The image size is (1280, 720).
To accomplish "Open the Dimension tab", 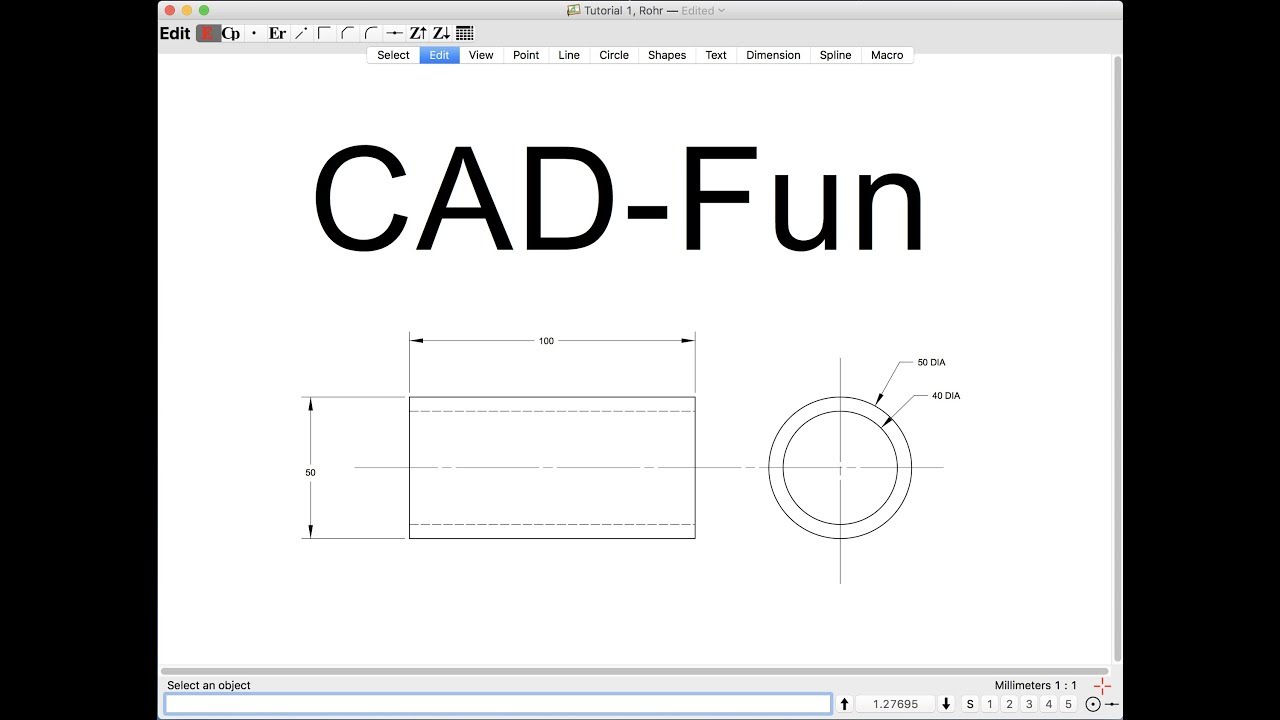I will pyautogui.click(x=773, y=55).
